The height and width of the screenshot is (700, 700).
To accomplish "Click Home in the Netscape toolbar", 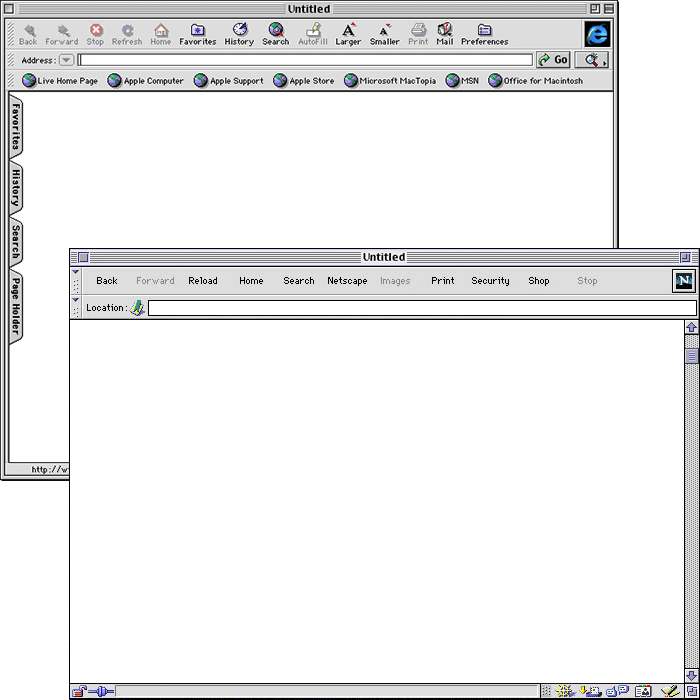I will (x=251, y=281).
